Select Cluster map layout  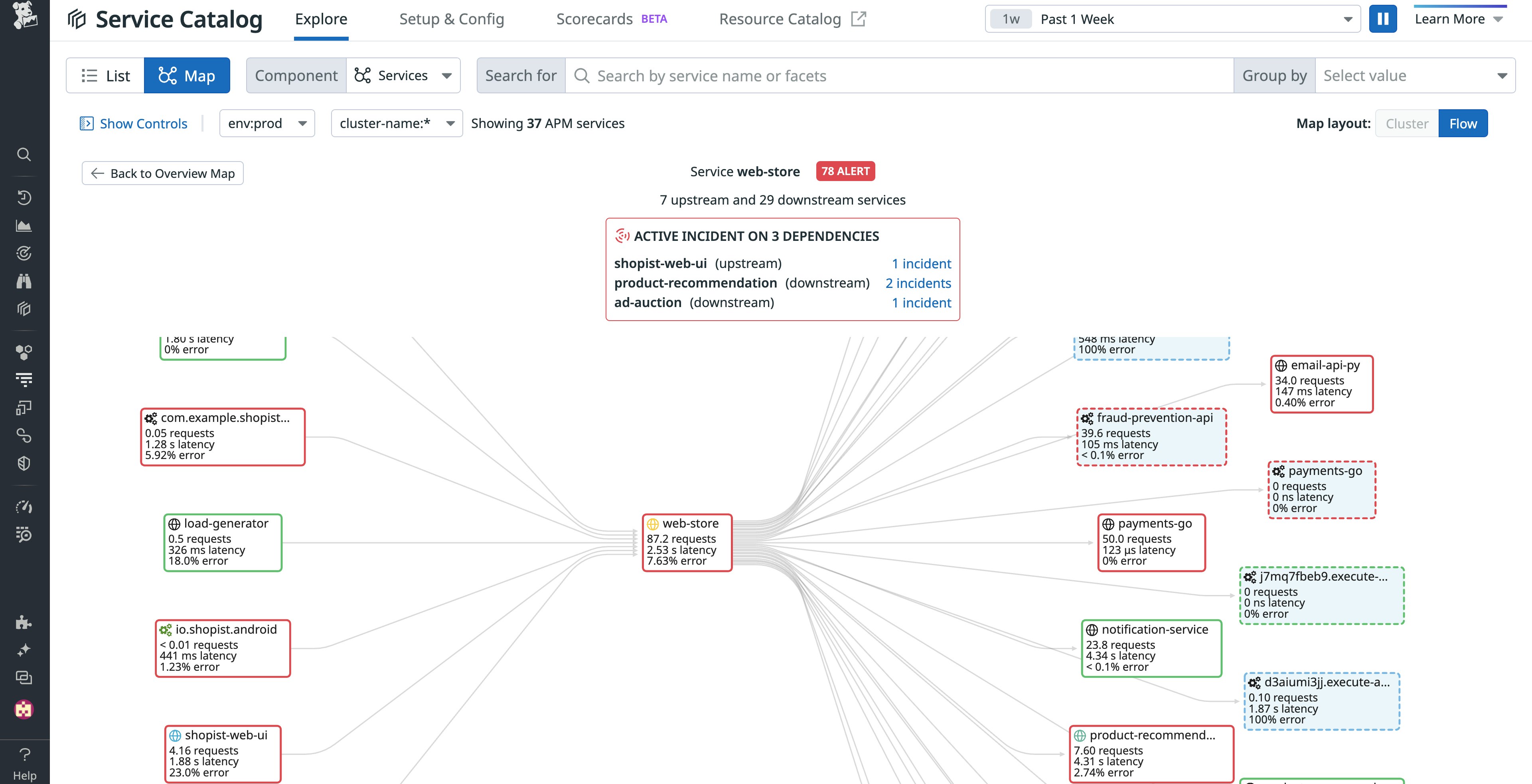(1406, 124)
